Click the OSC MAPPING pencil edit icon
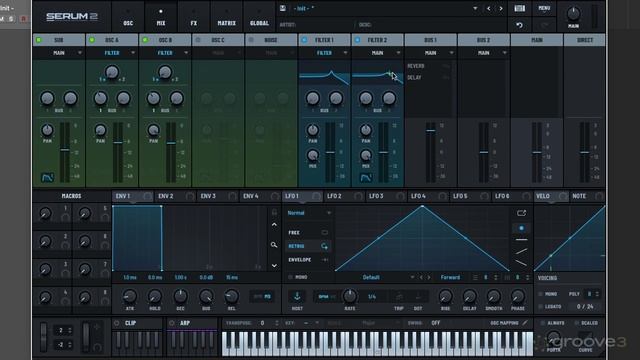640x360 pixels. pos(525,323)
